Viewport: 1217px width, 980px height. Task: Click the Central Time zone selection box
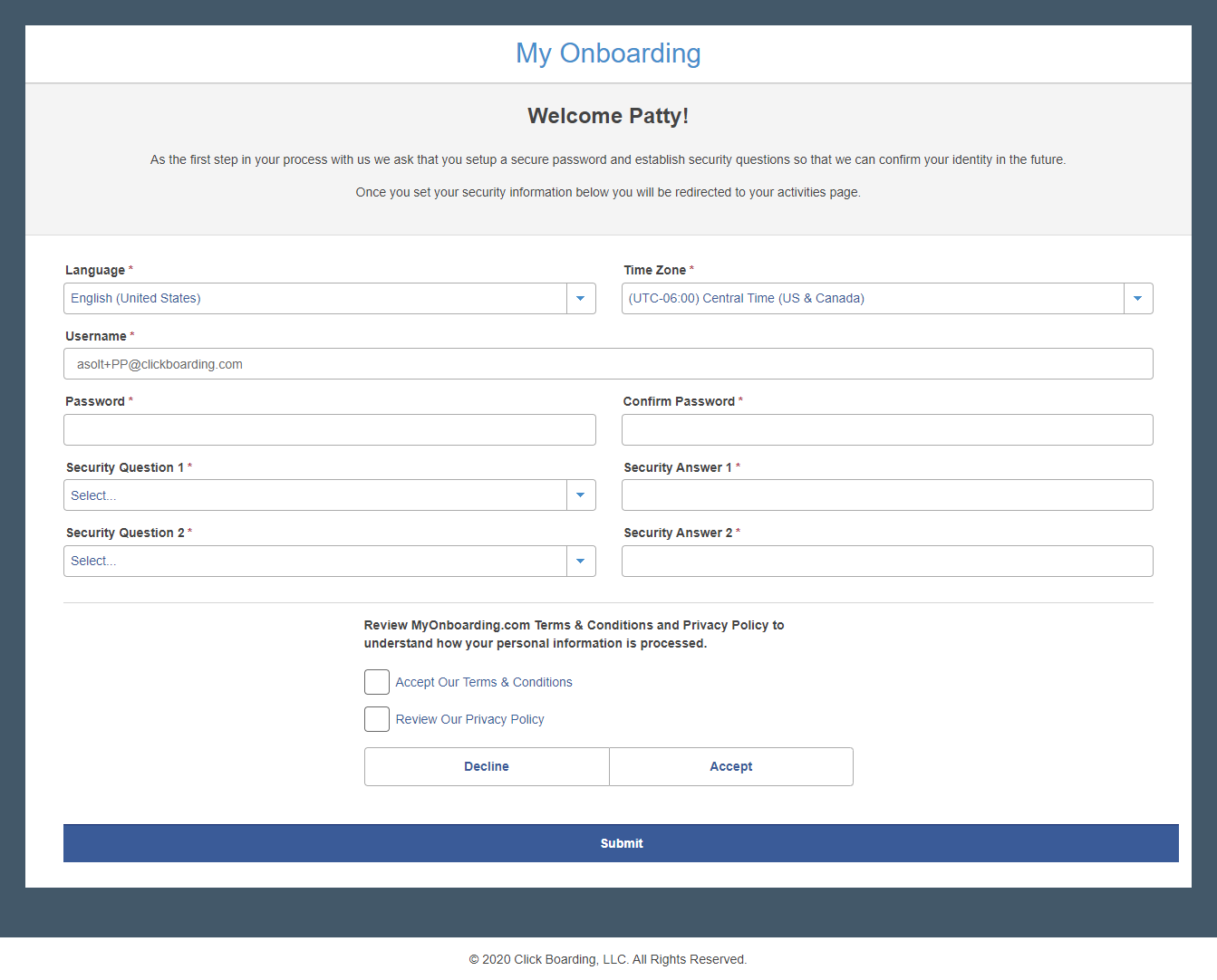(x=873, y=299)
